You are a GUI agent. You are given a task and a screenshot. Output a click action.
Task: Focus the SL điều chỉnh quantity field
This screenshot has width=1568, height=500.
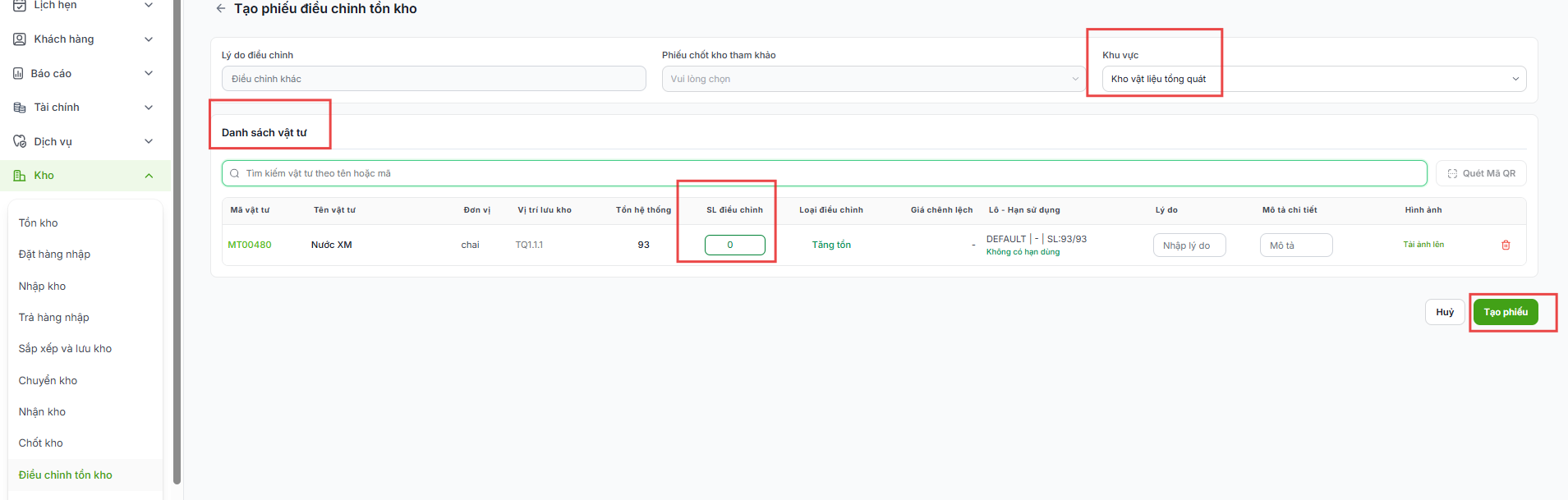coord(734,245)
